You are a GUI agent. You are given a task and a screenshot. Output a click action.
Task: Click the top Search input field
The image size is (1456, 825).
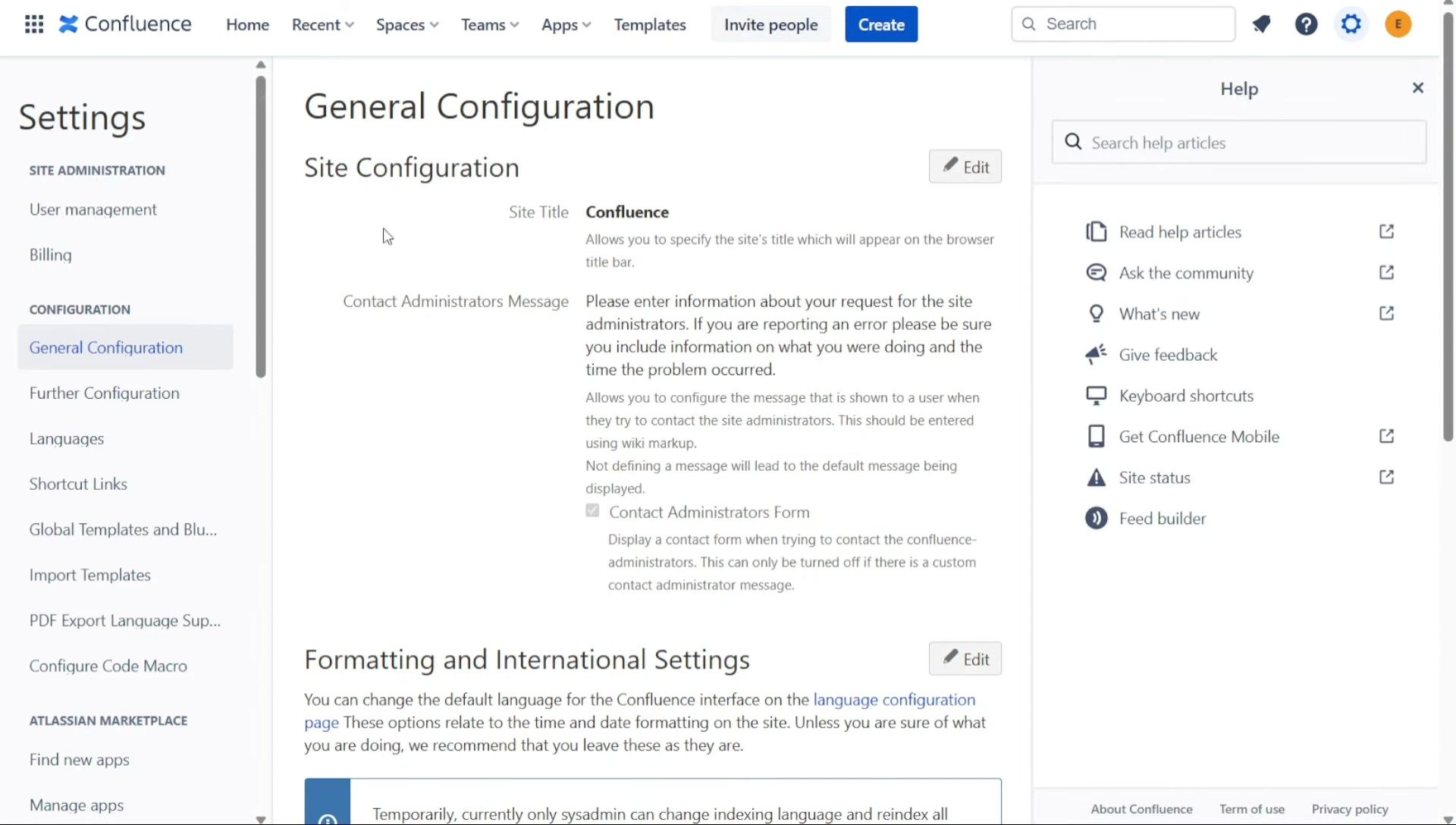pos(1123,24)
